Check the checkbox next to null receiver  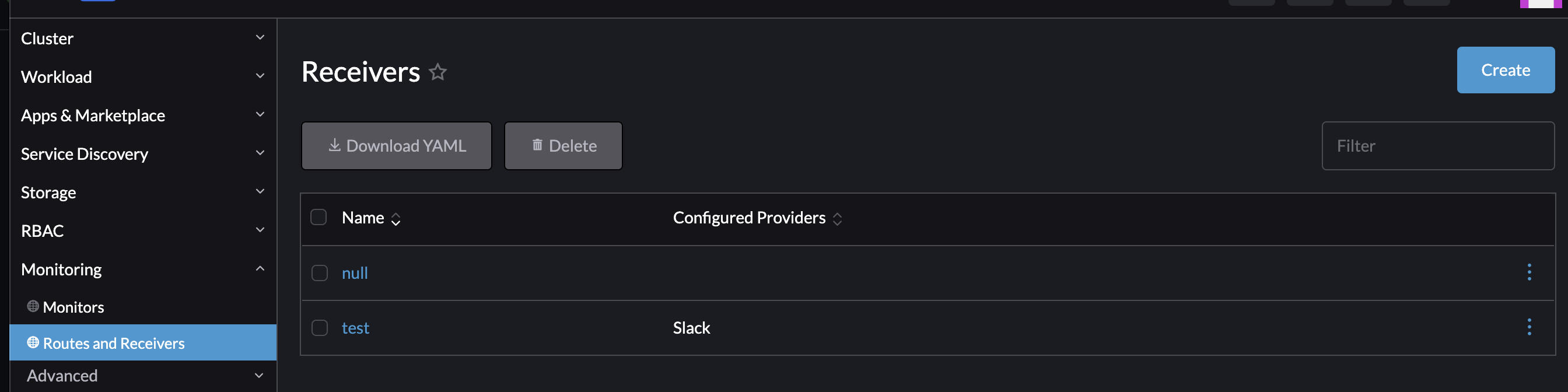pyautogui.click(x=319, y=272)
